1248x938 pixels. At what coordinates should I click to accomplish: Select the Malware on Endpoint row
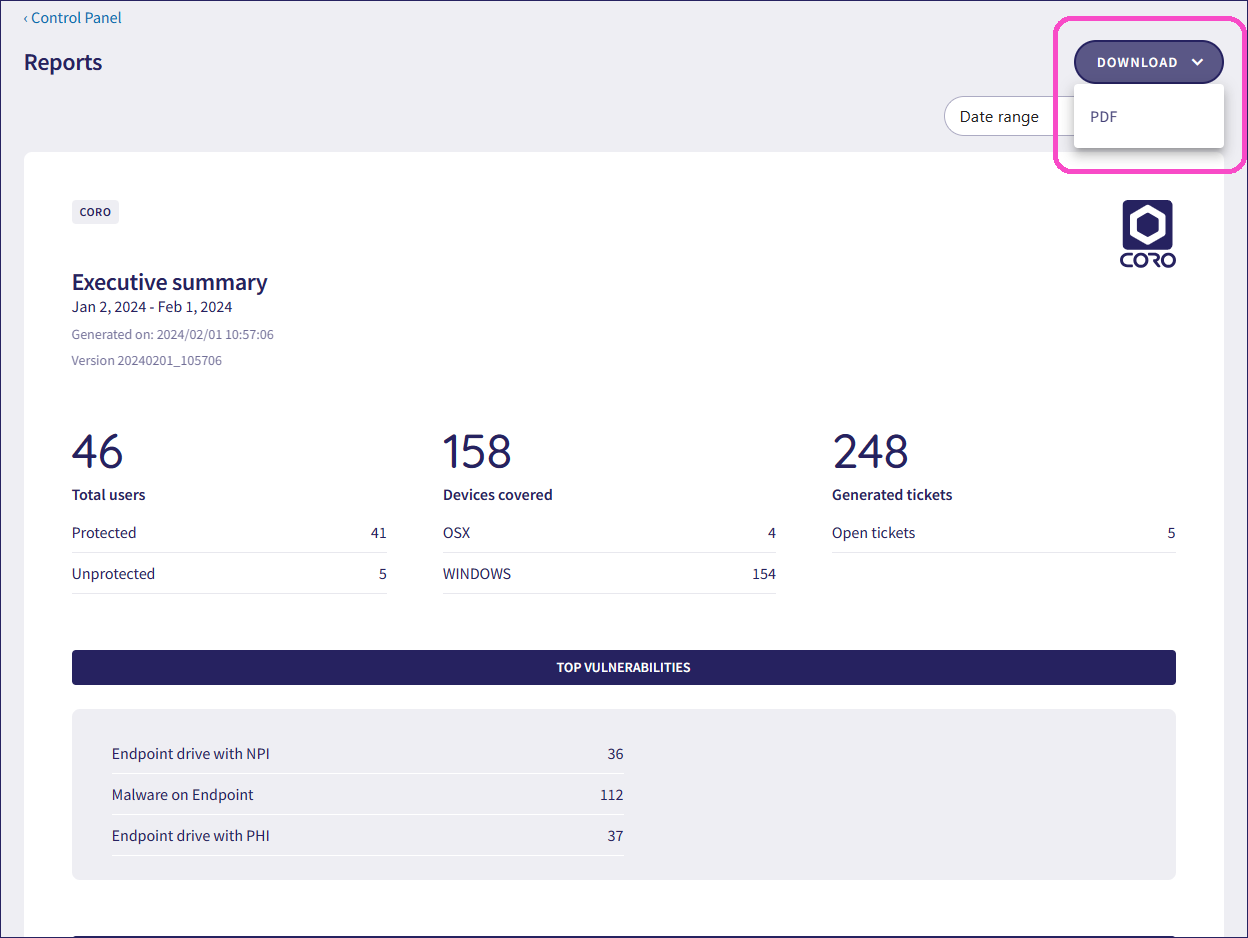click(367, 795)
